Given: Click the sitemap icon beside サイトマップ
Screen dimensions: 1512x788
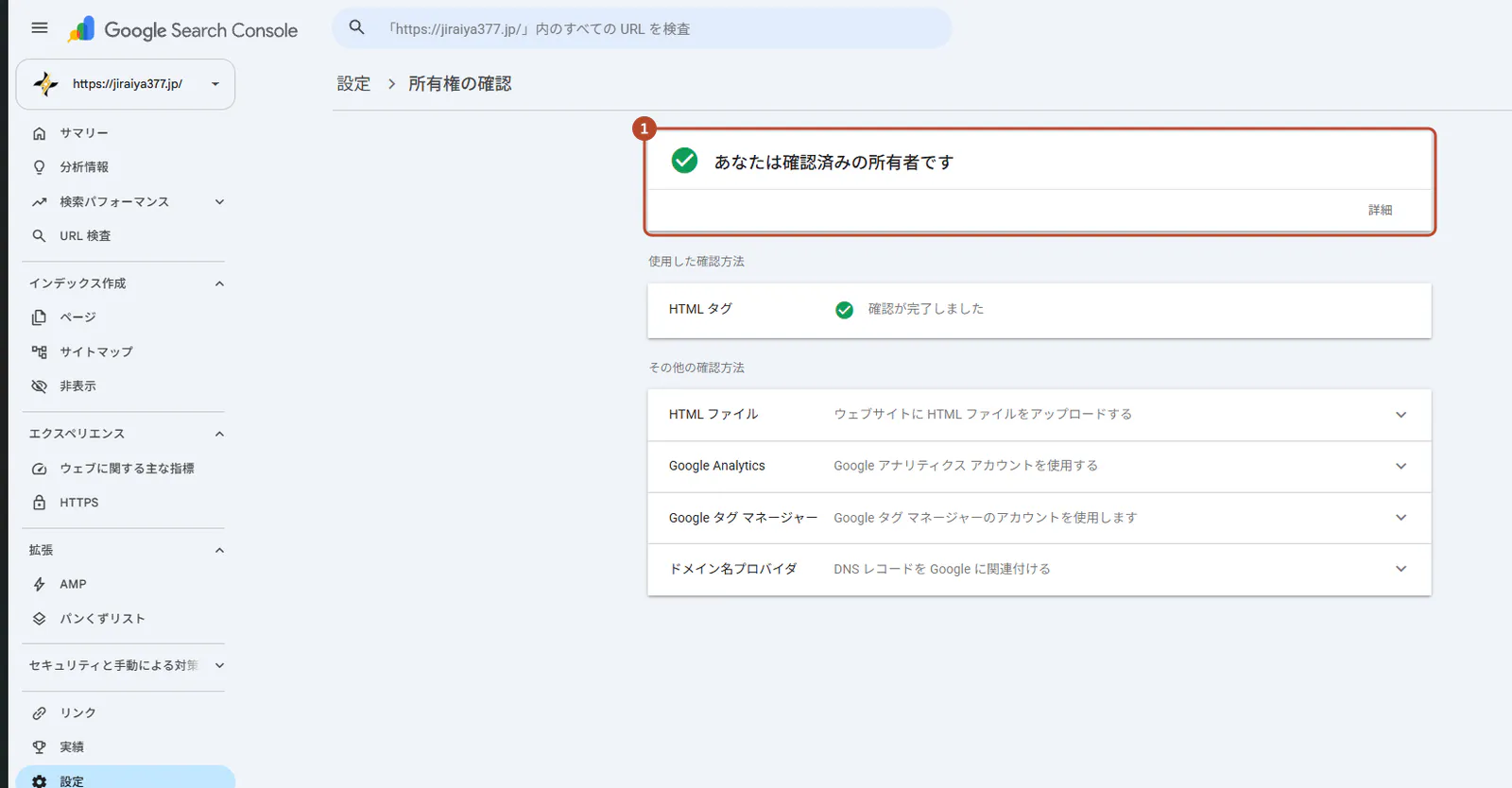Looking at the screenshot, I should point(39,351).
